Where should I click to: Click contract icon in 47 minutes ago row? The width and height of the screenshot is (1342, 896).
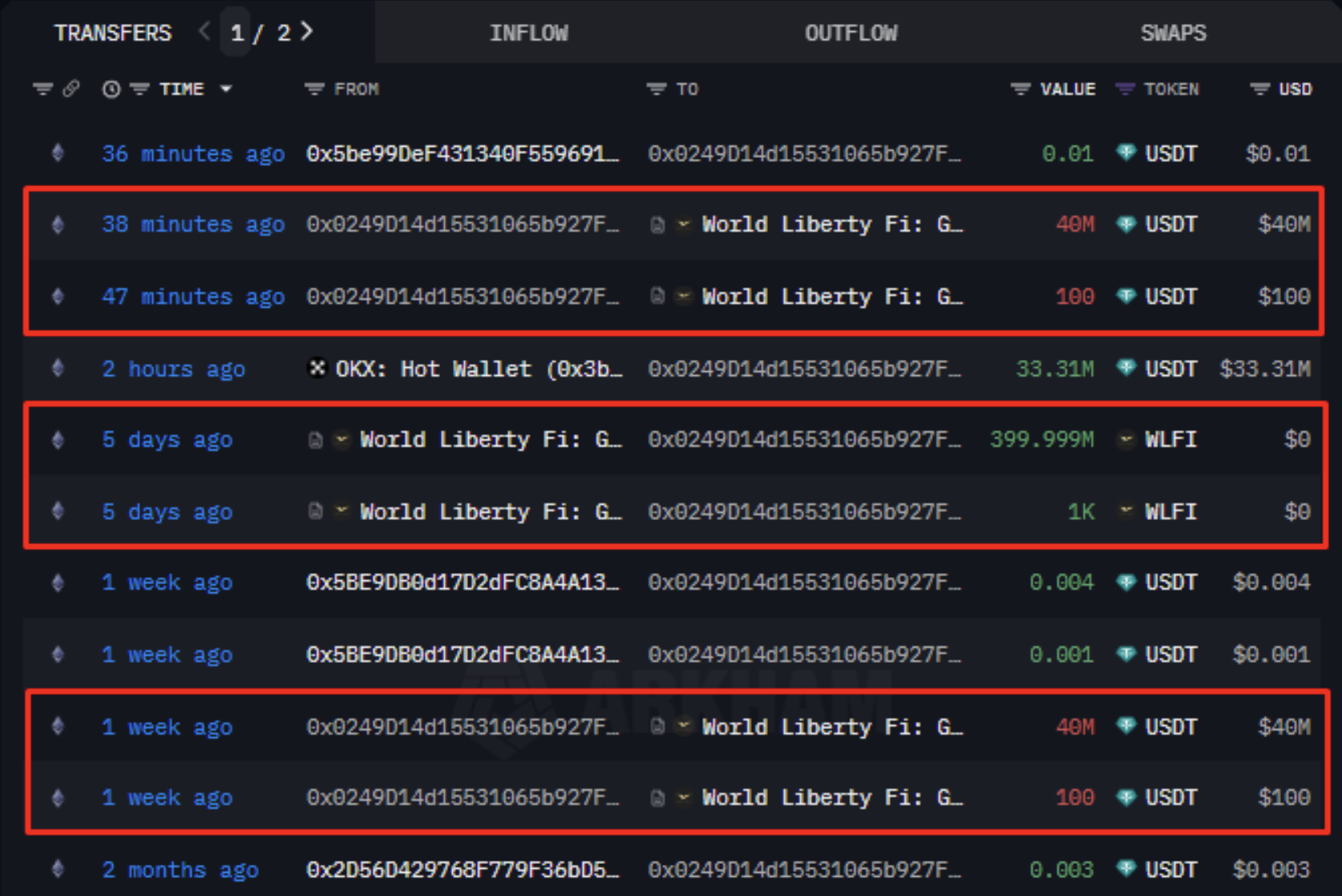click(657, 297)
